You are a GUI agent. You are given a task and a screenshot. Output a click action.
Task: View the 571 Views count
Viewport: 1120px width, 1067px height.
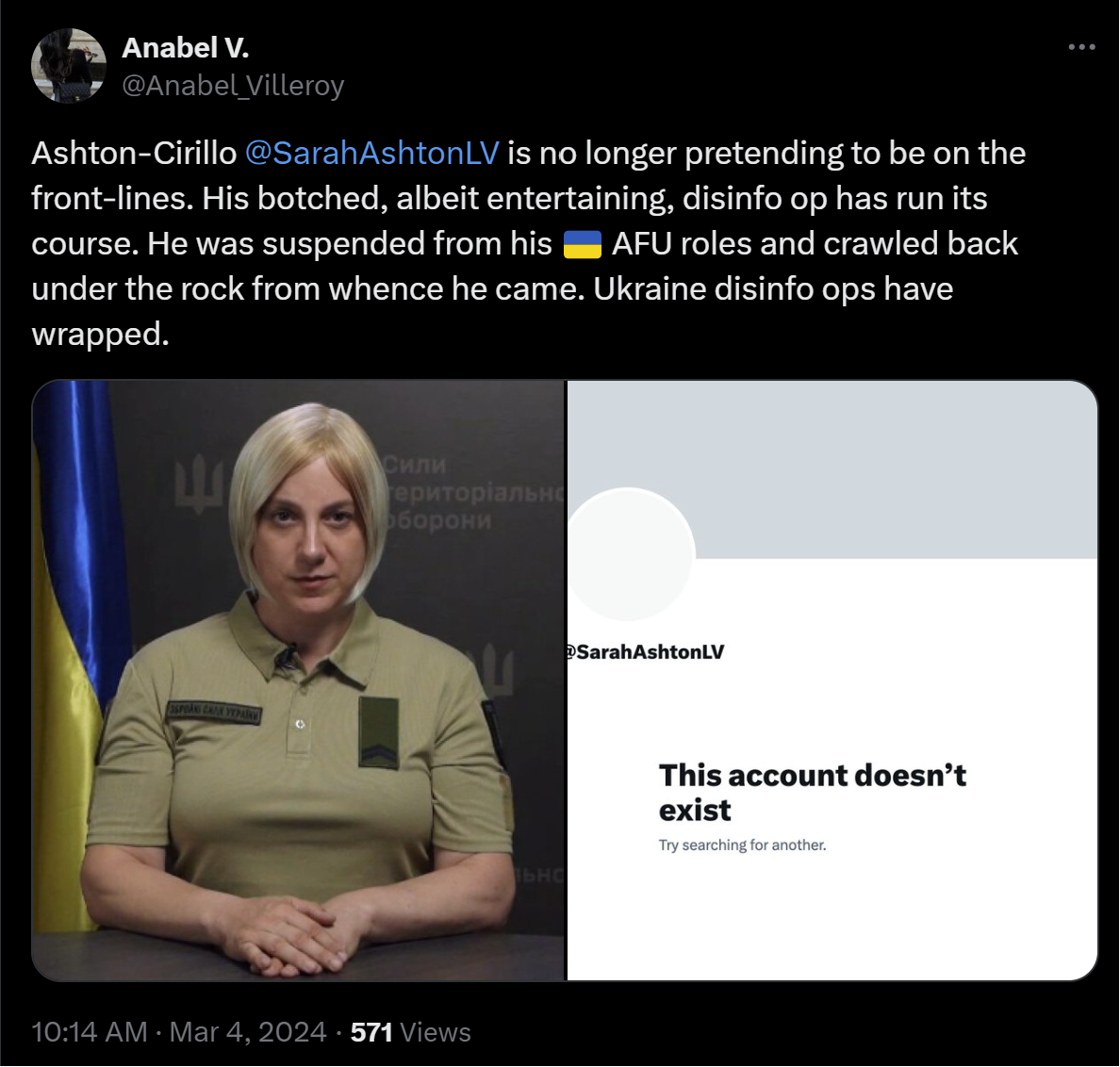(411, 1032)
